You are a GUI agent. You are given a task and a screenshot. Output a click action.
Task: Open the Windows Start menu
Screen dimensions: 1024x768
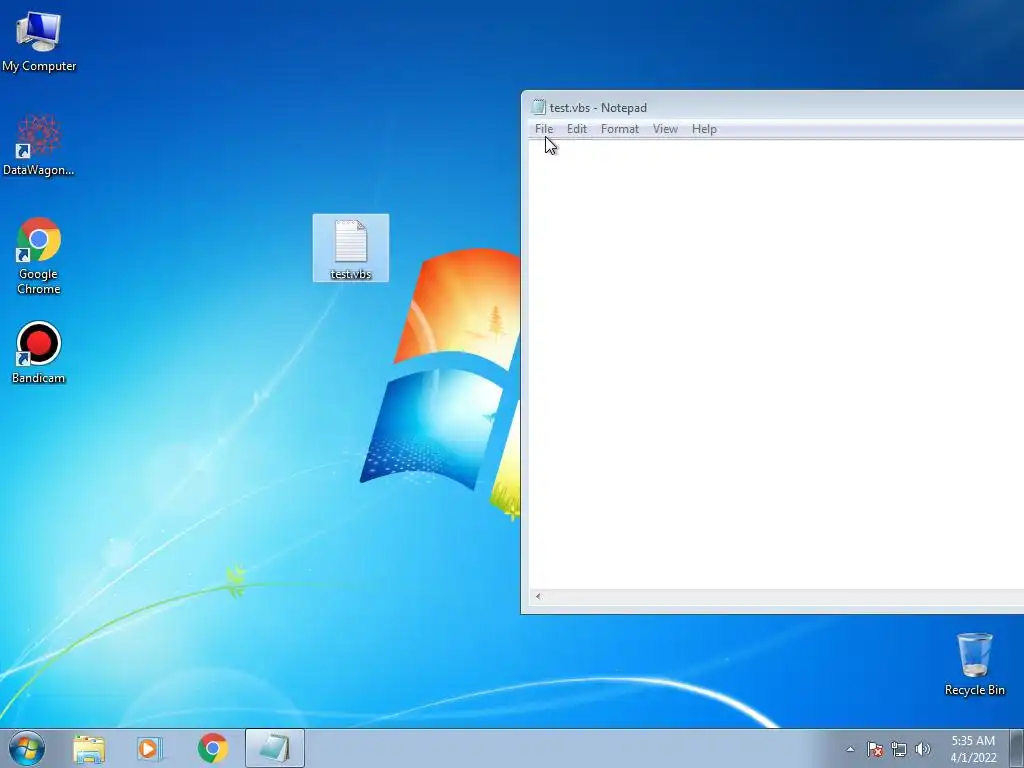tap(27, 748)
